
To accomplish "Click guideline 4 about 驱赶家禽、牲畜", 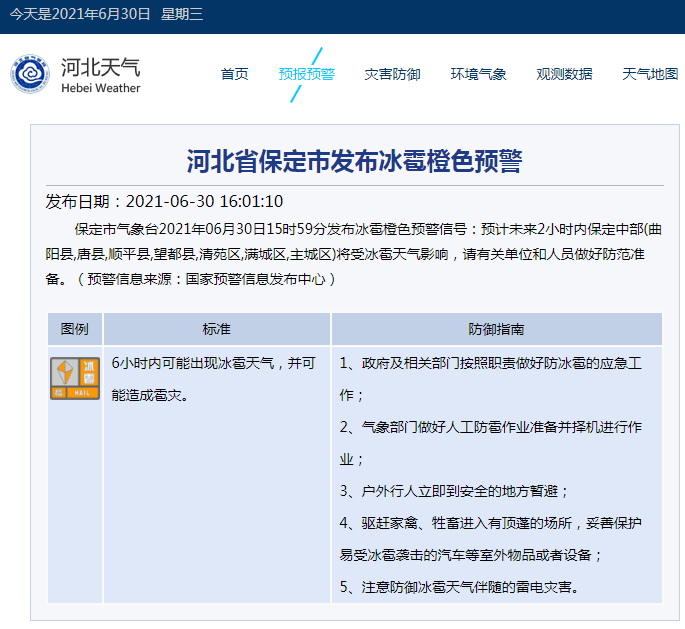I will (x=491, y=539).
